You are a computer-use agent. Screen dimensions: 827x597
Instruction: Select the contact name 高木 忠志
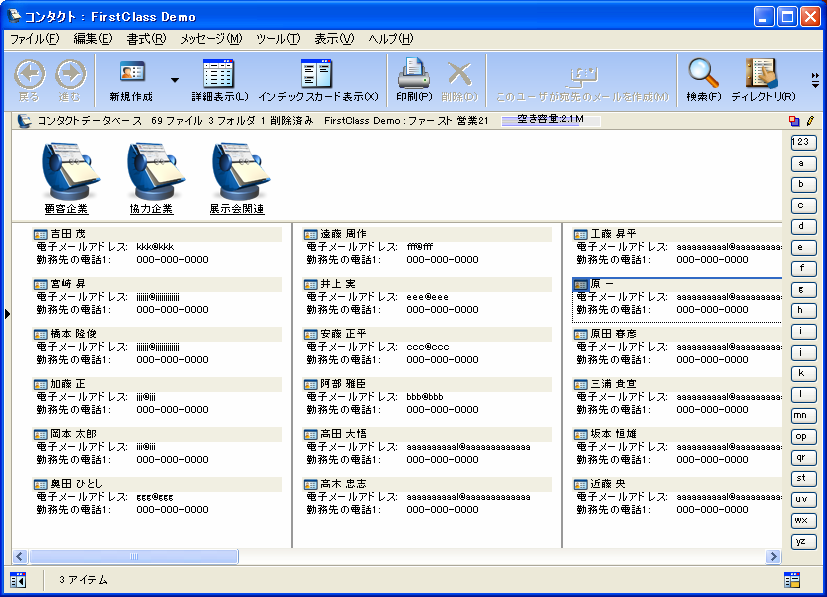pos(343,484)
